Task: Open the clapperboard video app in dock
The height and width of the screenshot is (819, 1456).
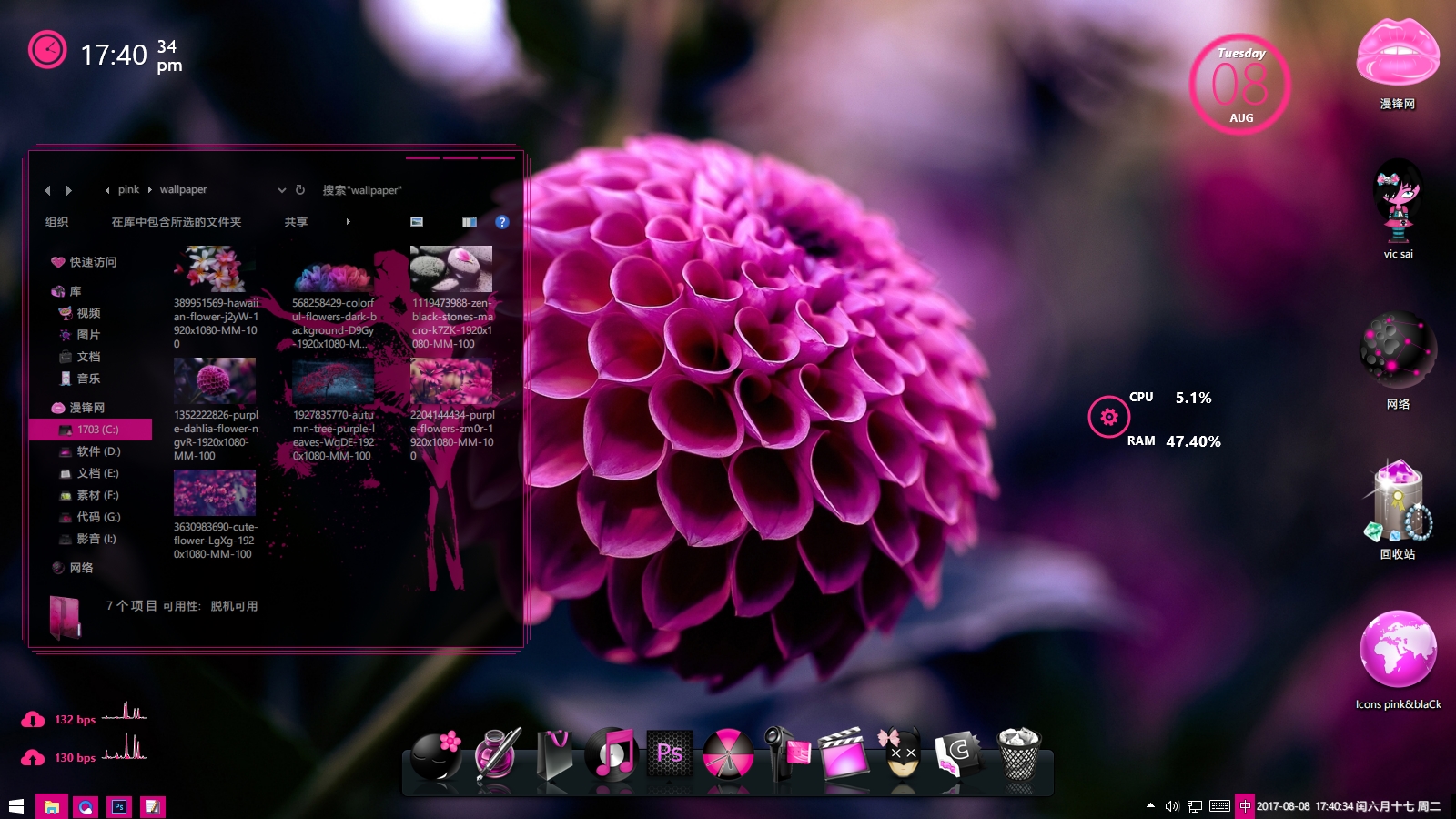Action: pos(843,753)
